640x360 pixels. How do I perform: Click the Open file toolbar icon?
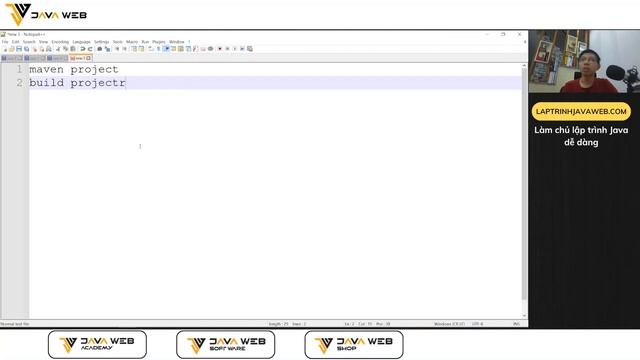point(11,49)
